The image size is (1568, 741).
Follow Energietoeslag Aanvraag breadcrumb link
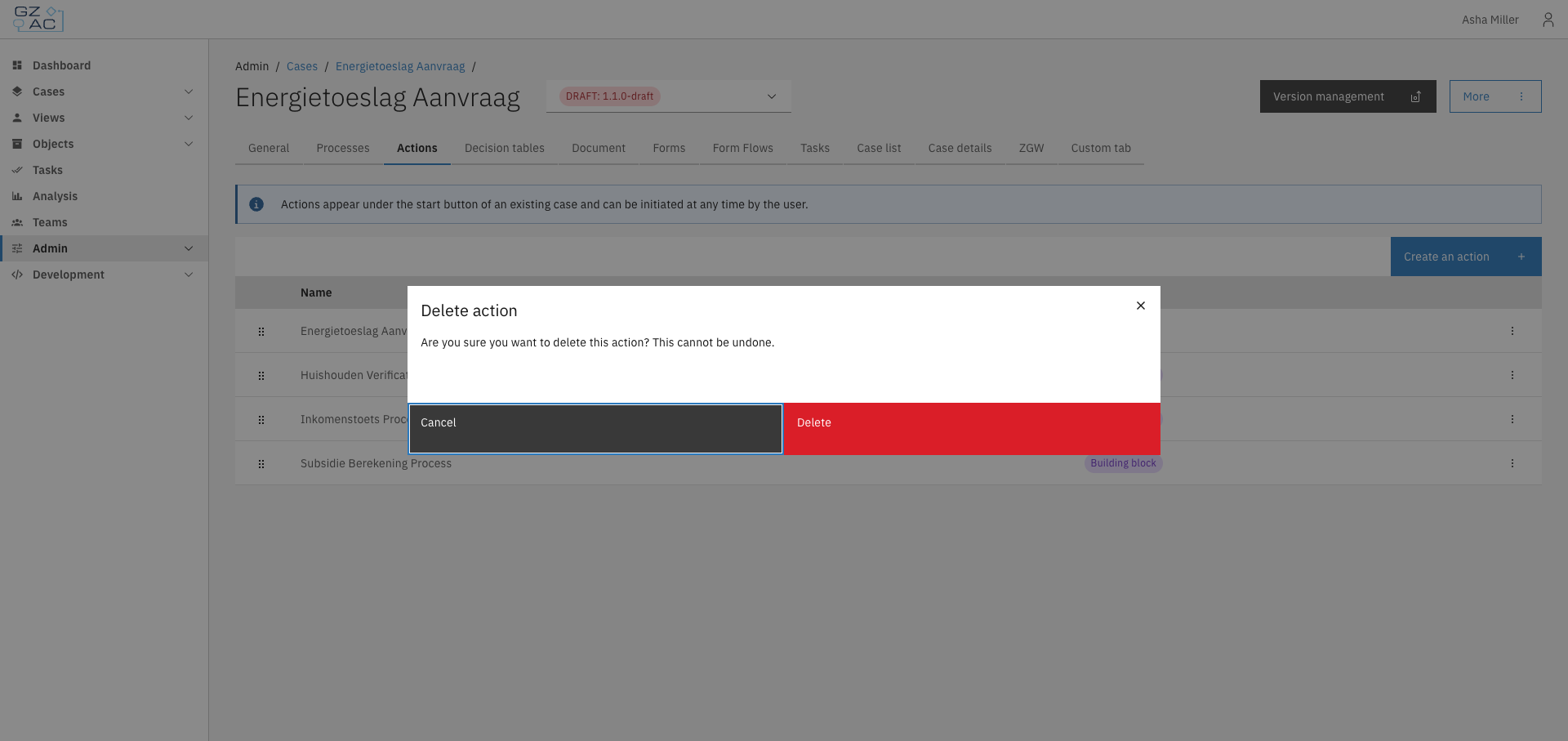click(x=400, y=66)
